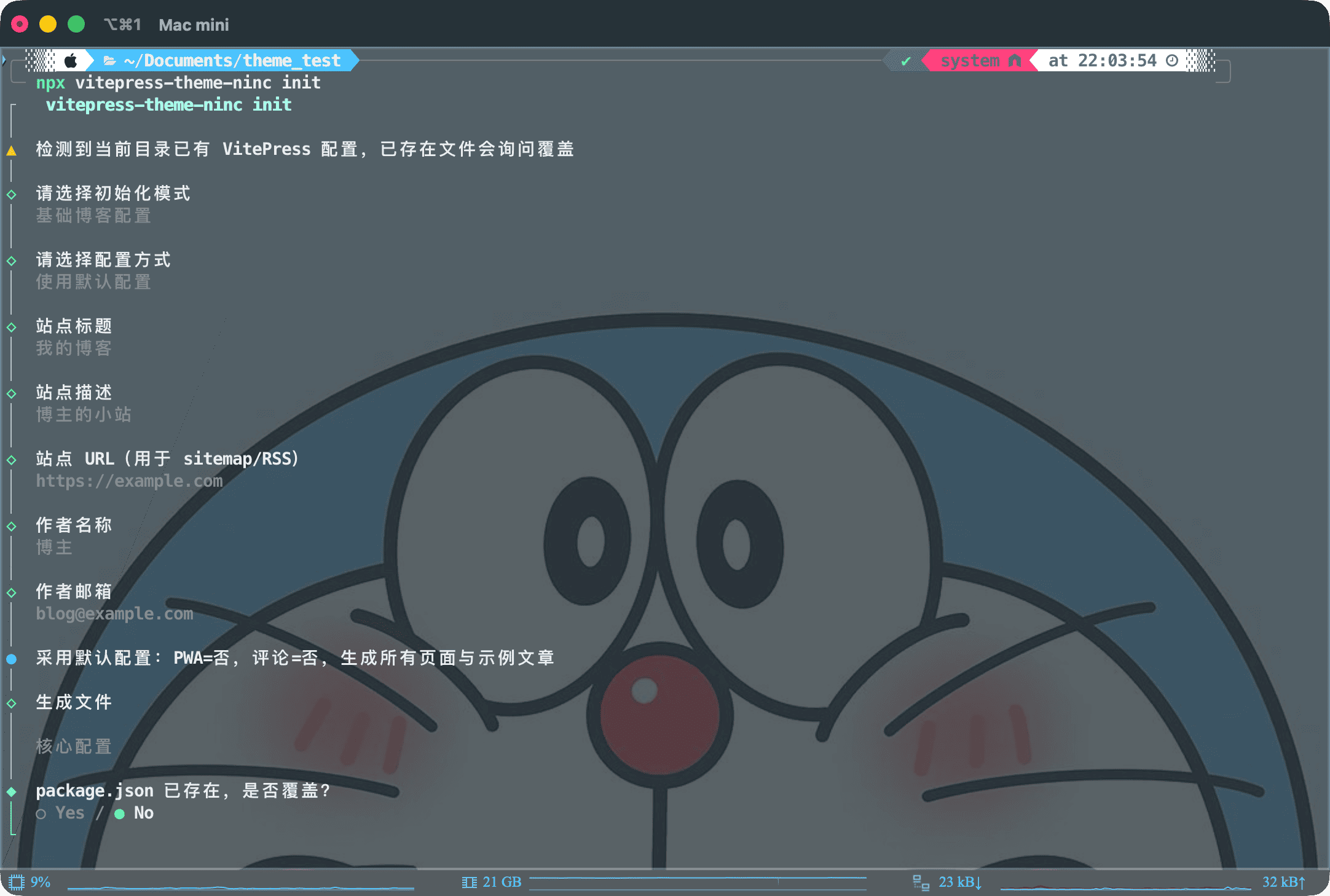This screenshot has height=896, width=1330.
Task: Click the yellow warning triangle icon
Action: [11, 151]
